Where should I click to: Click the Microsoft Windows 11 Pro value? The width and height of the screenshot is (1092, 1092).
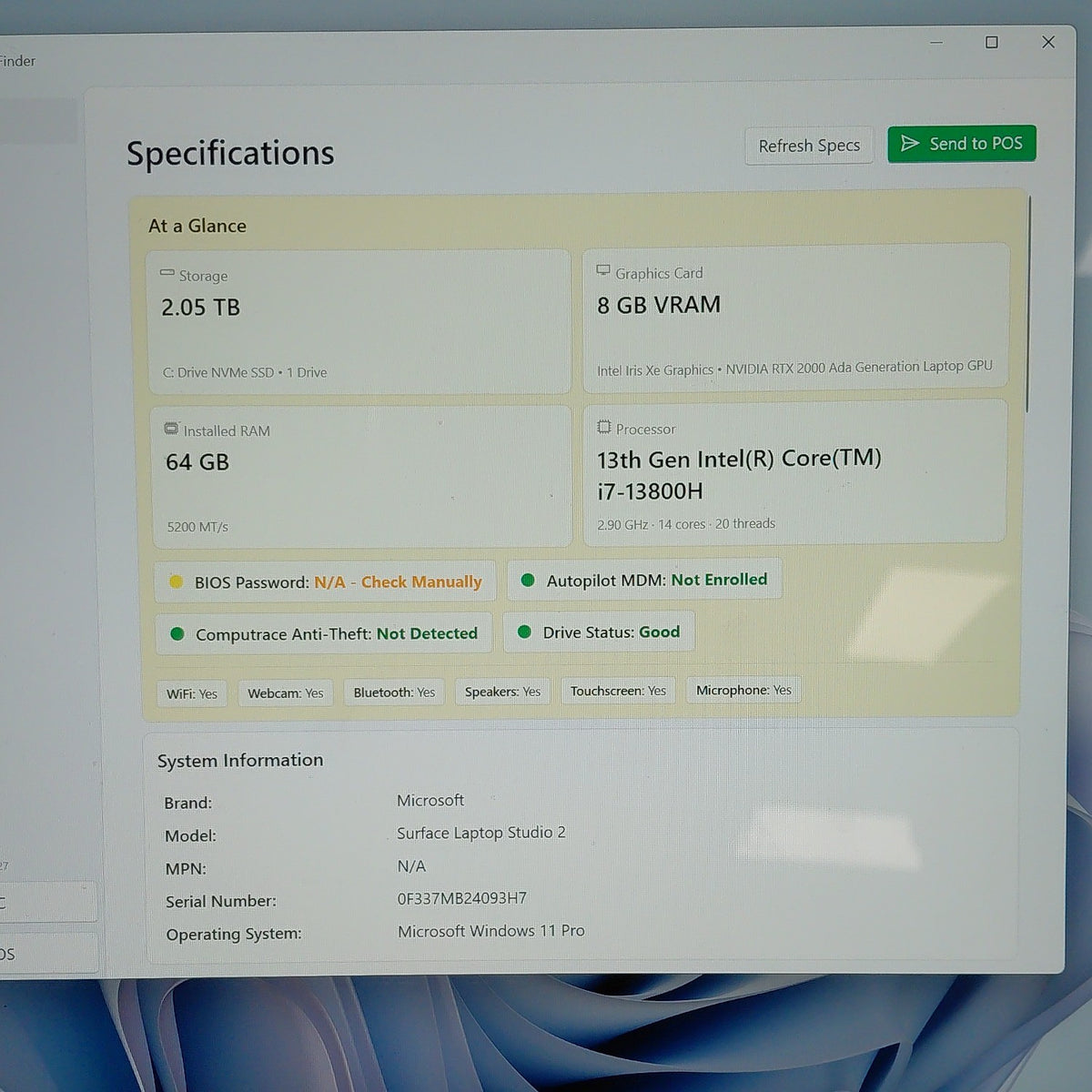coord(491,931)
